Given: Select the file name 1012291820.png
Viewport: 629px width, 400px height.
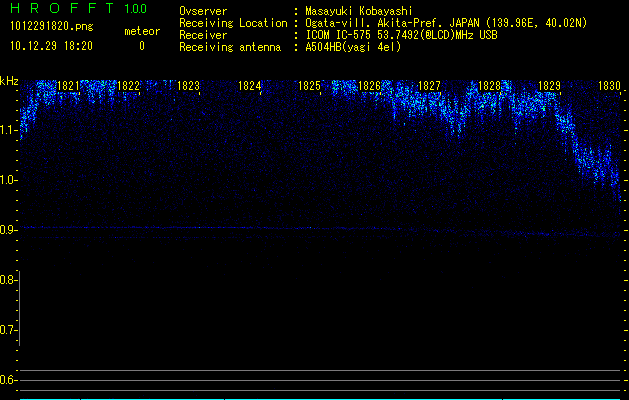Looking at the screenshot, I should tap(52, 27).
